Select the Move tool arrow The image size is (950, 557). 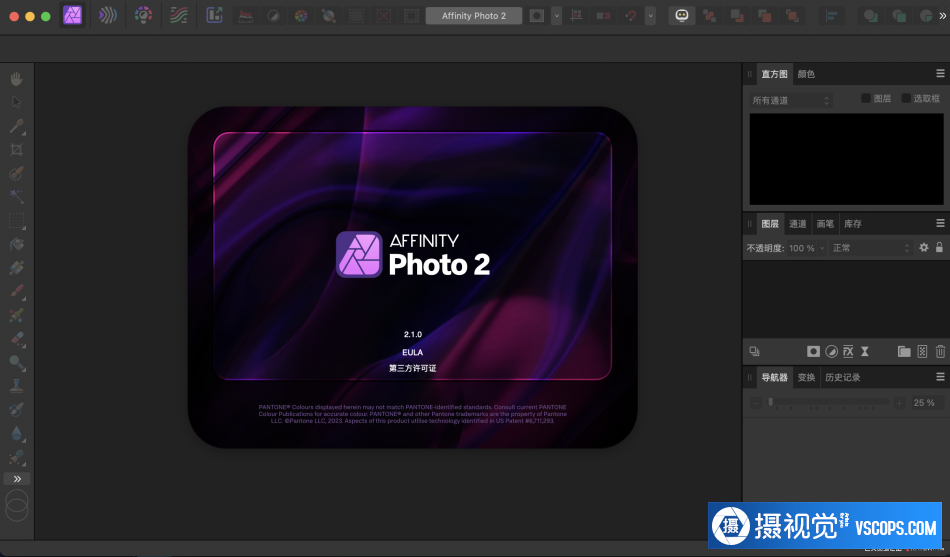pyautogui.click(x=16, y=102)
